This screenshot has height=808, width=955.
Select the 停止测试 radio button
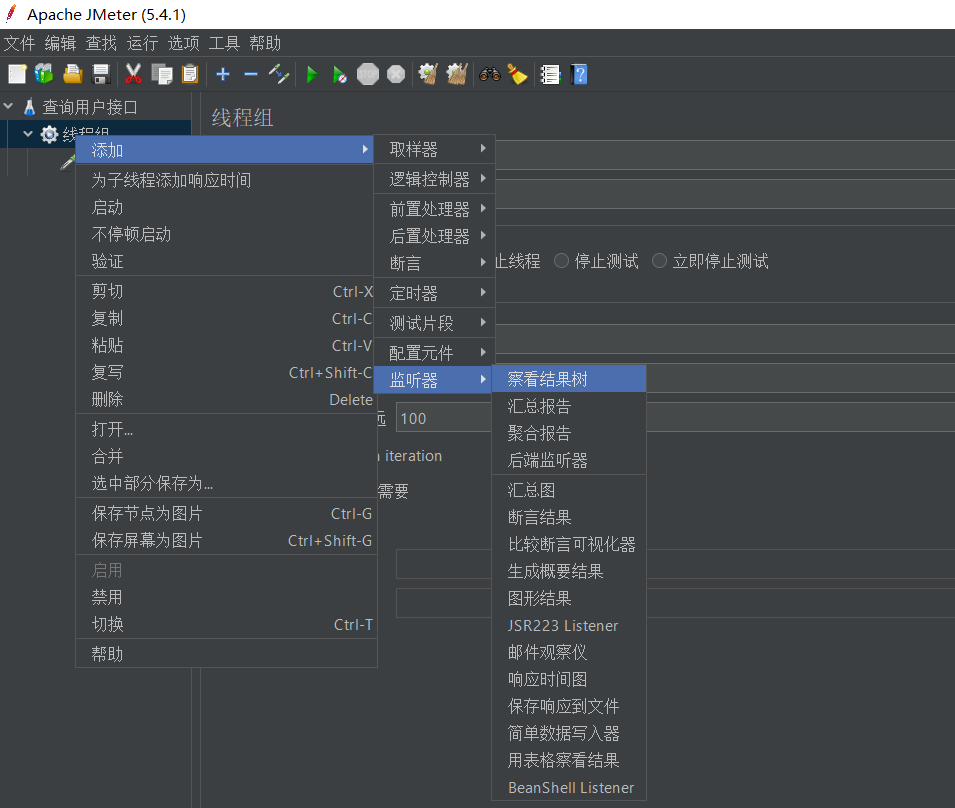[562, 261]
